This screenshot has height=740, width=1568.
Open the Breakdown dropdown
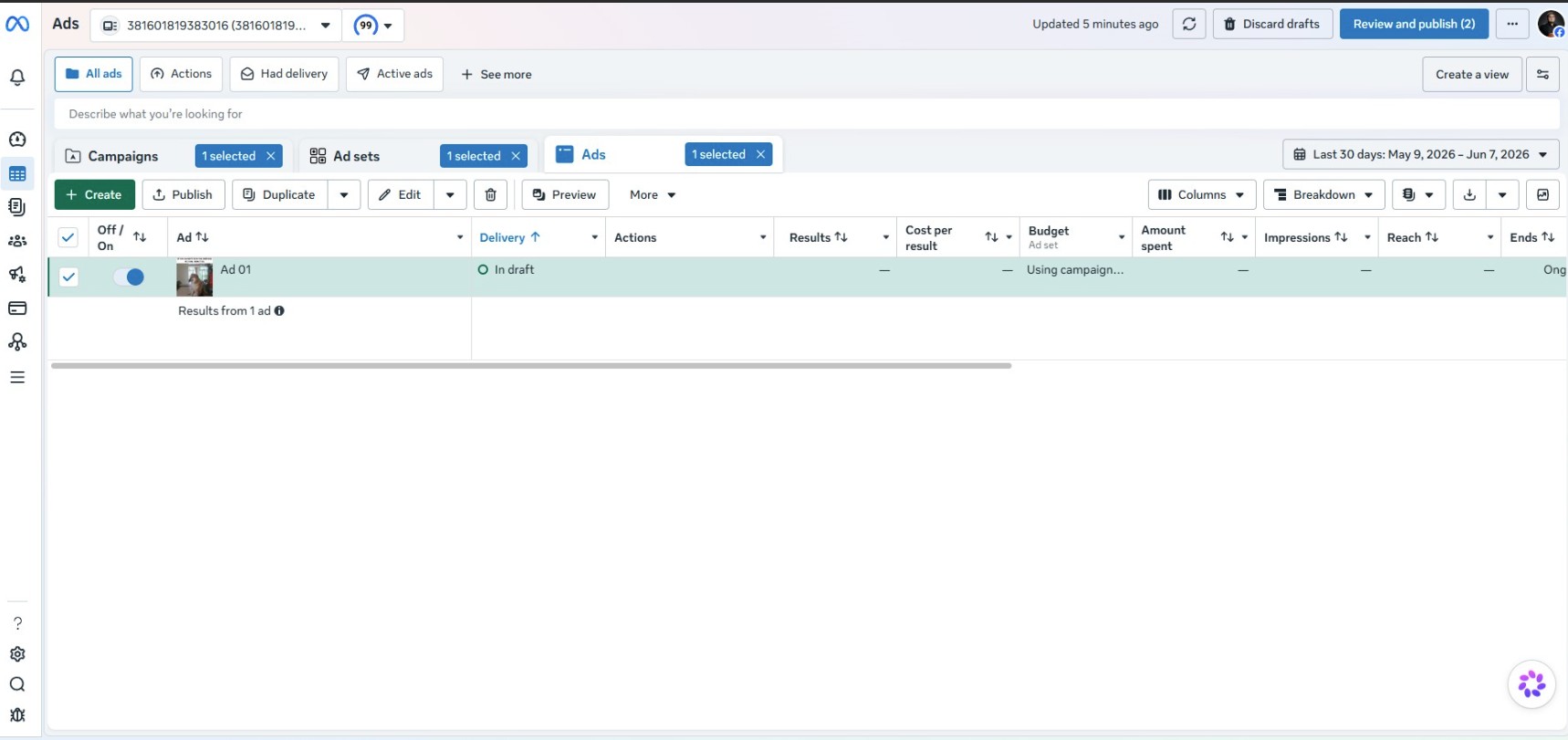(x=1323, y=194)
